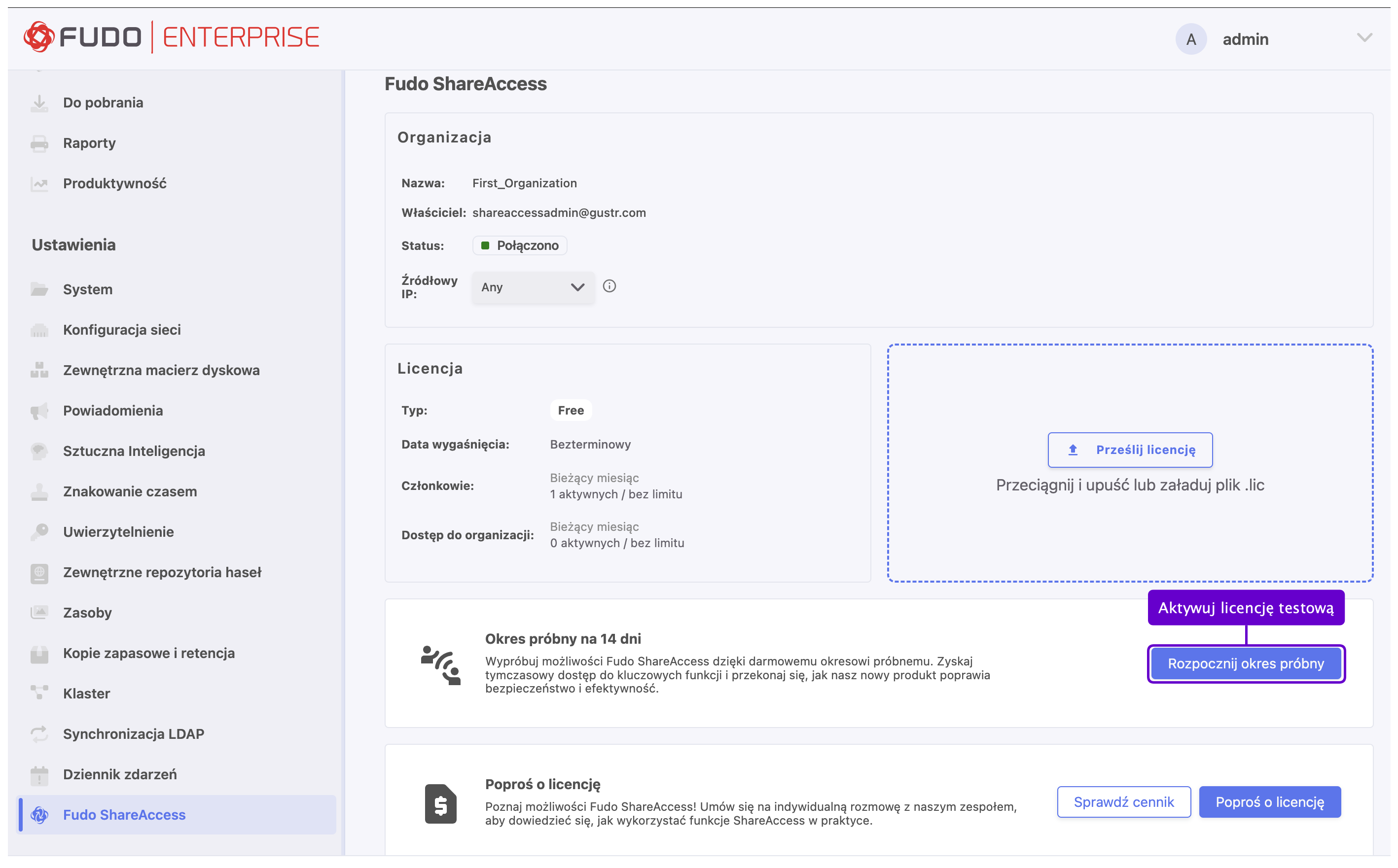Click the trial period handshake icon
This screenshot has width=1398, height=868.
pyautogui.click(x=440, y=665)
